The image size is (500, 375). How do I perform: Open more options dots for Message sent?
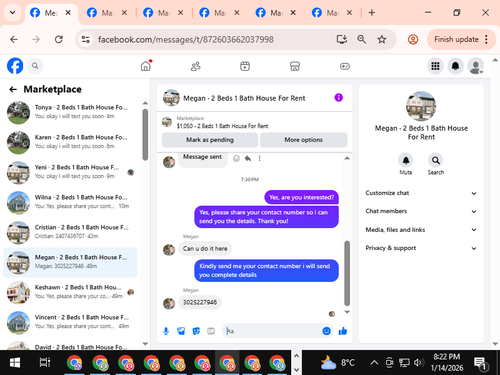click(259, 159)
